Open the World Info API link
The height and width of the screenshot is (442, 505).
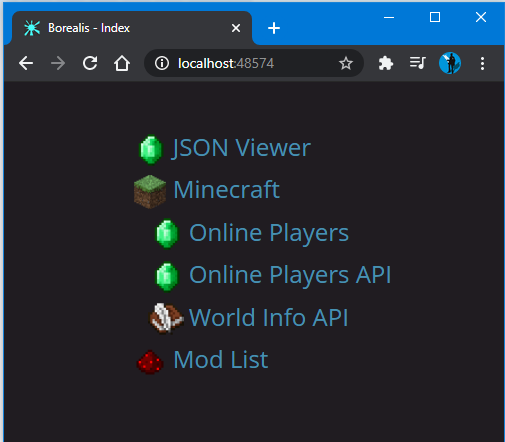tap(269, 317)
